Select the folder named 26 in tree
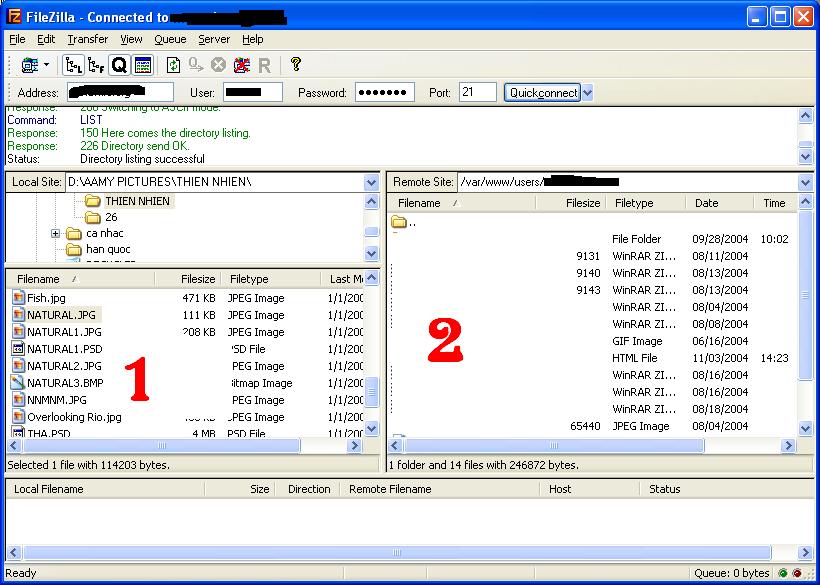 coord(111,217)
